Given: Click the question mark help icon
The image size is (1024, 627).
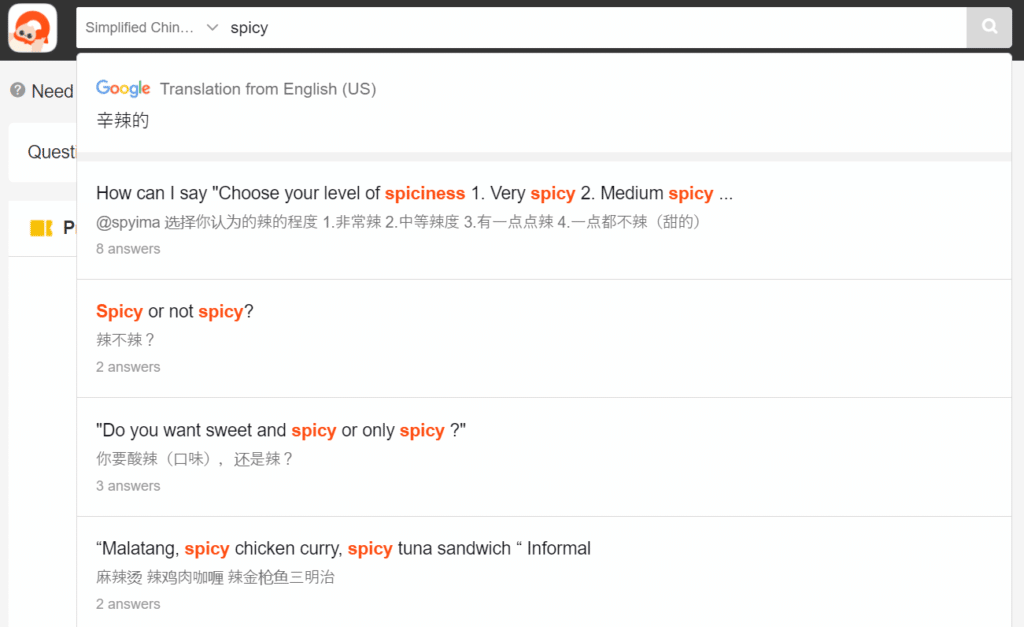Looking at the screenshot, I should (17, 90).
